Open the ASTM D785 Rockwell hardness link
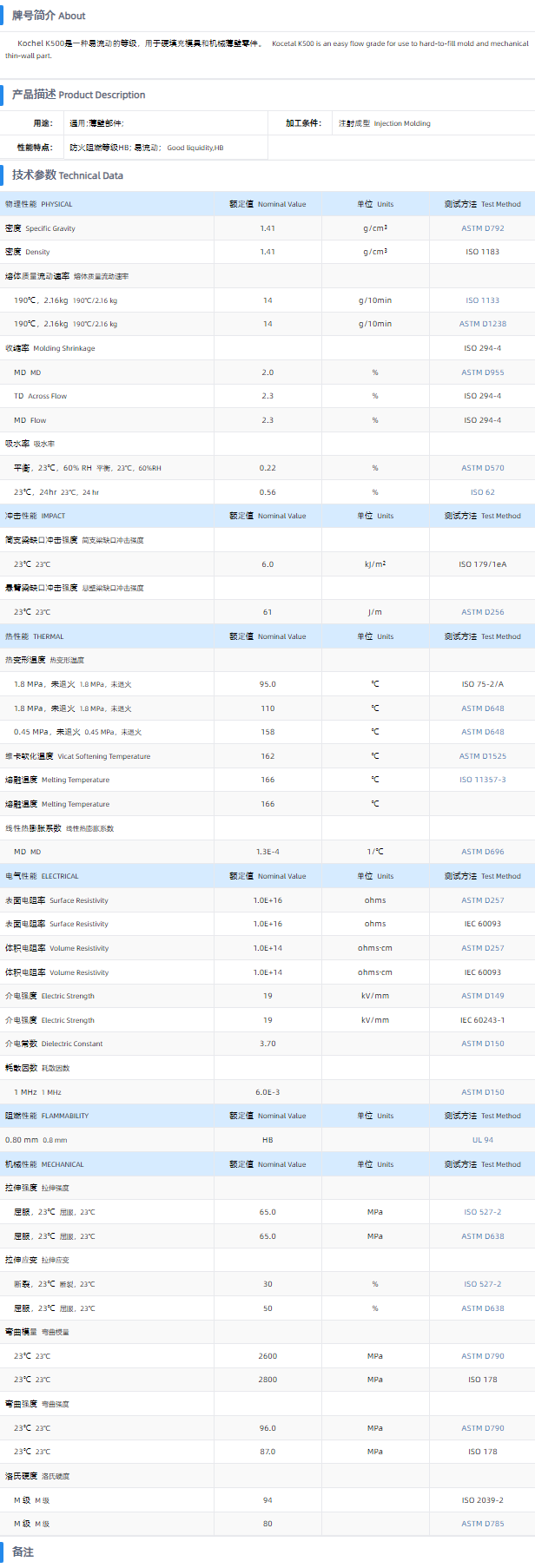 [x=482, y=1524]
